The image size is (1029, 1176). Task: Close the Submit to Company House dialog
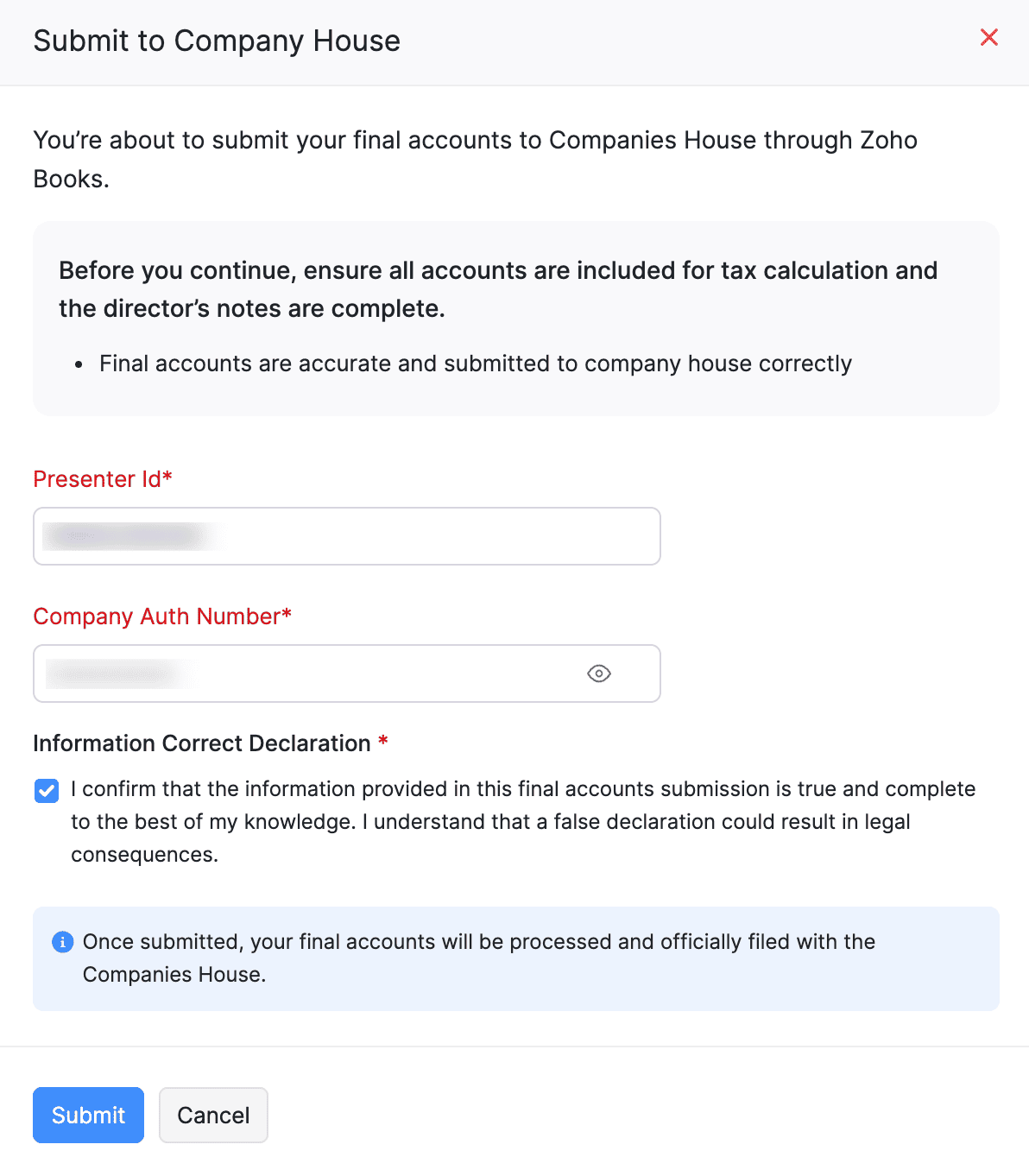(x=988, y=37)
